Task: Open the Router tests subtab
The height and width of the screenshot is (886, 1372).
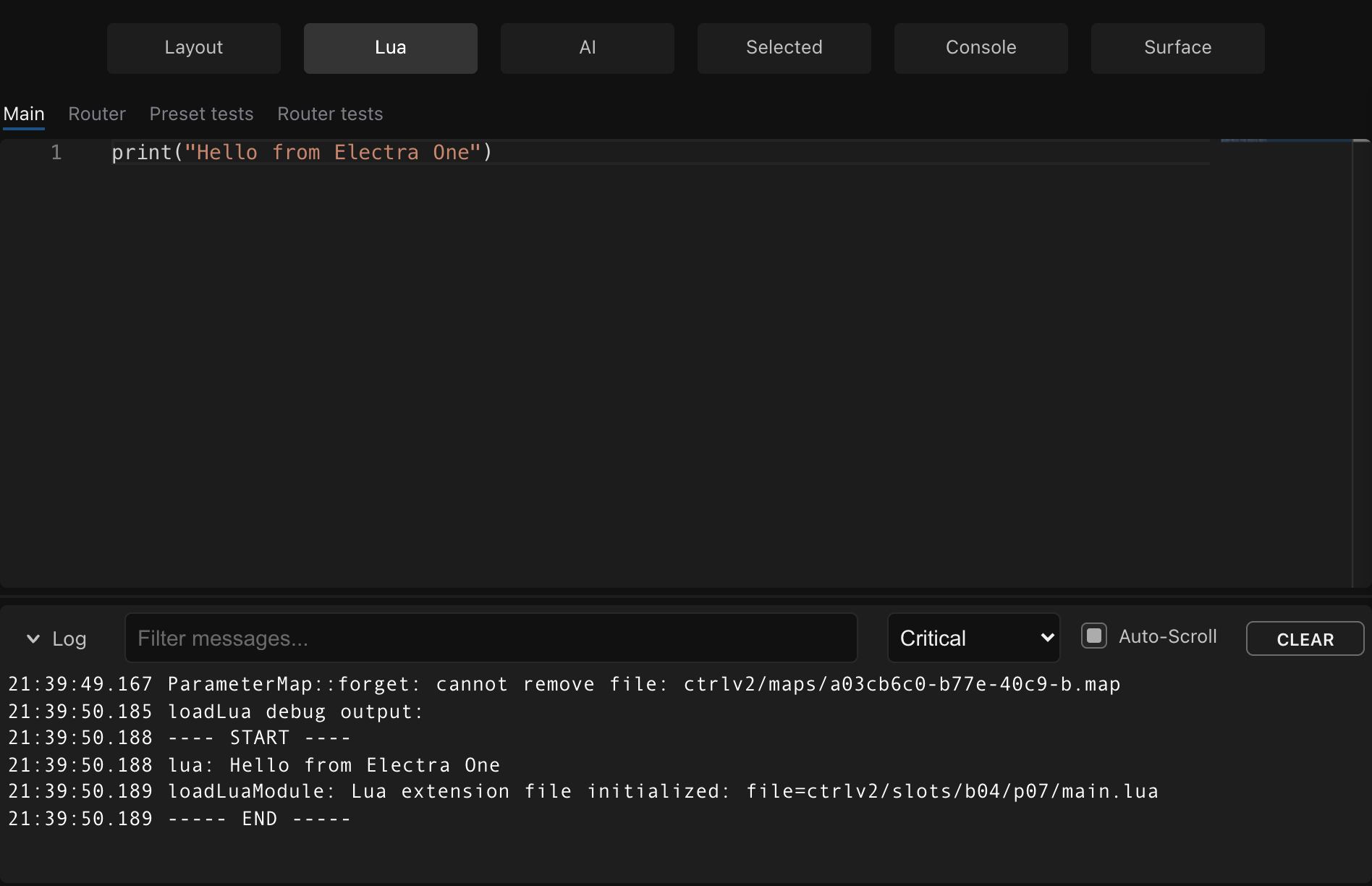Action: pyautogui.click(x=330, y=114)
